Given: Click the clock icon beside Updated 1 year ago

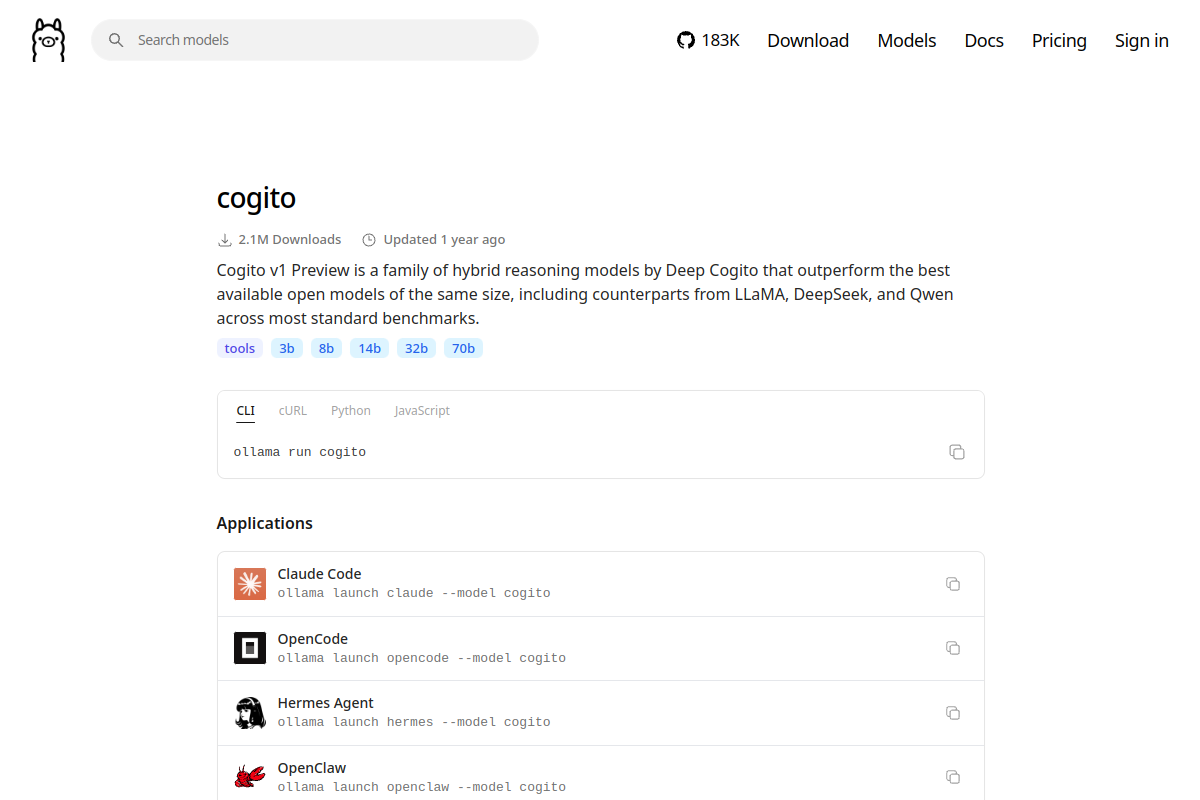Looking at the screenshot, I should click(369, 240).
